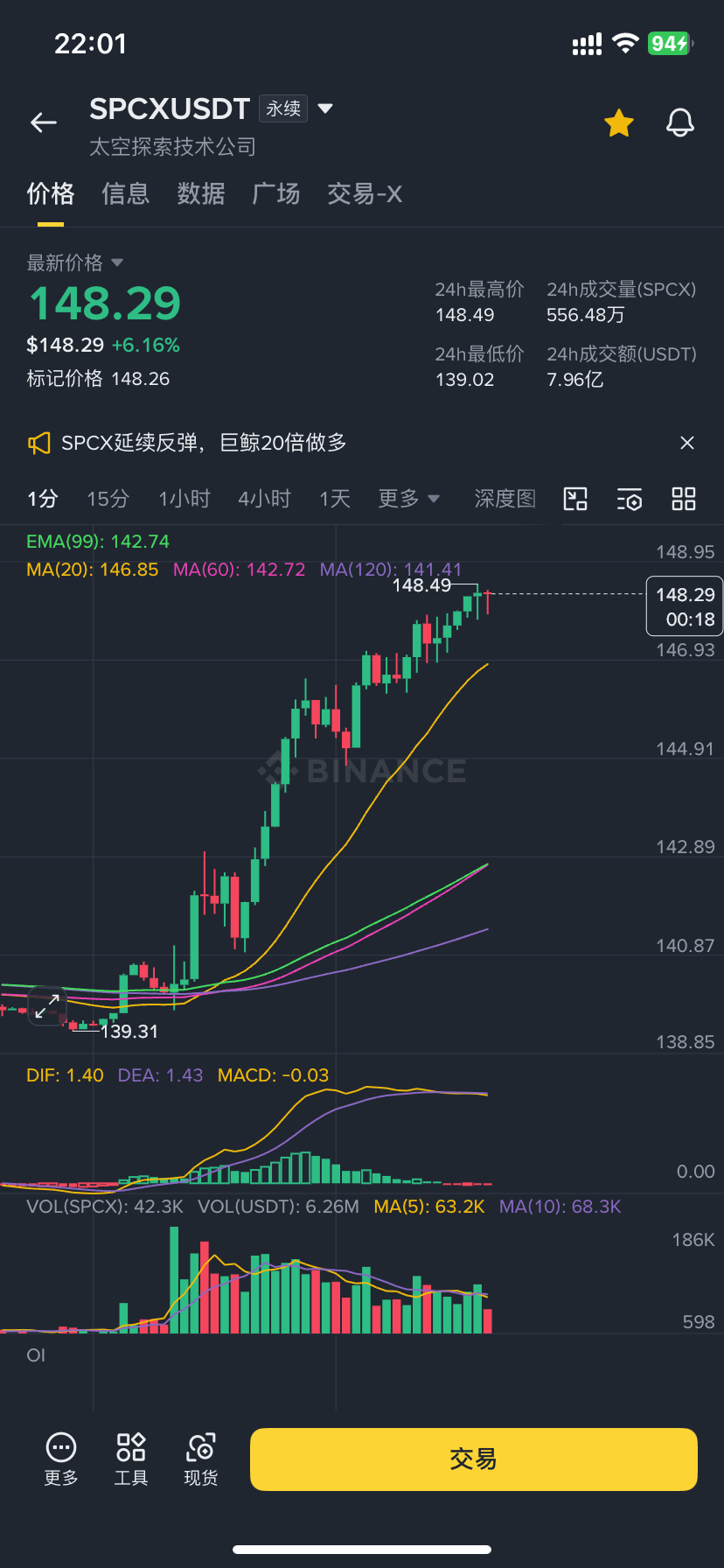Tap 24h最高价 value 148.49
The image size is (724, 1568).
tap(465, 315)
